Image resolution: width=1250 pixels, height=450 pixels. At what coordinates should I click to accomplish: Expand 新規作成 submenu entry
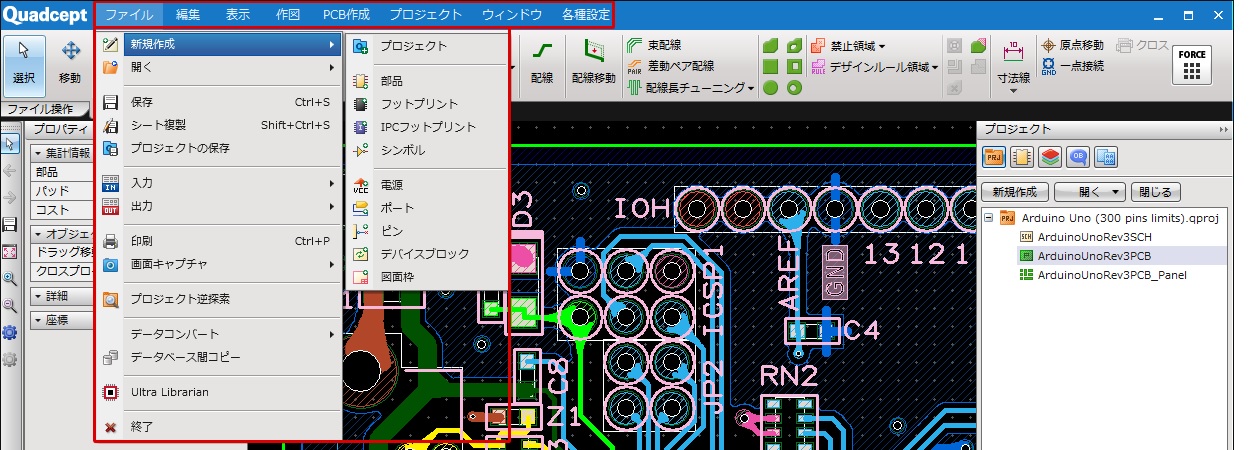pos(220,45)
